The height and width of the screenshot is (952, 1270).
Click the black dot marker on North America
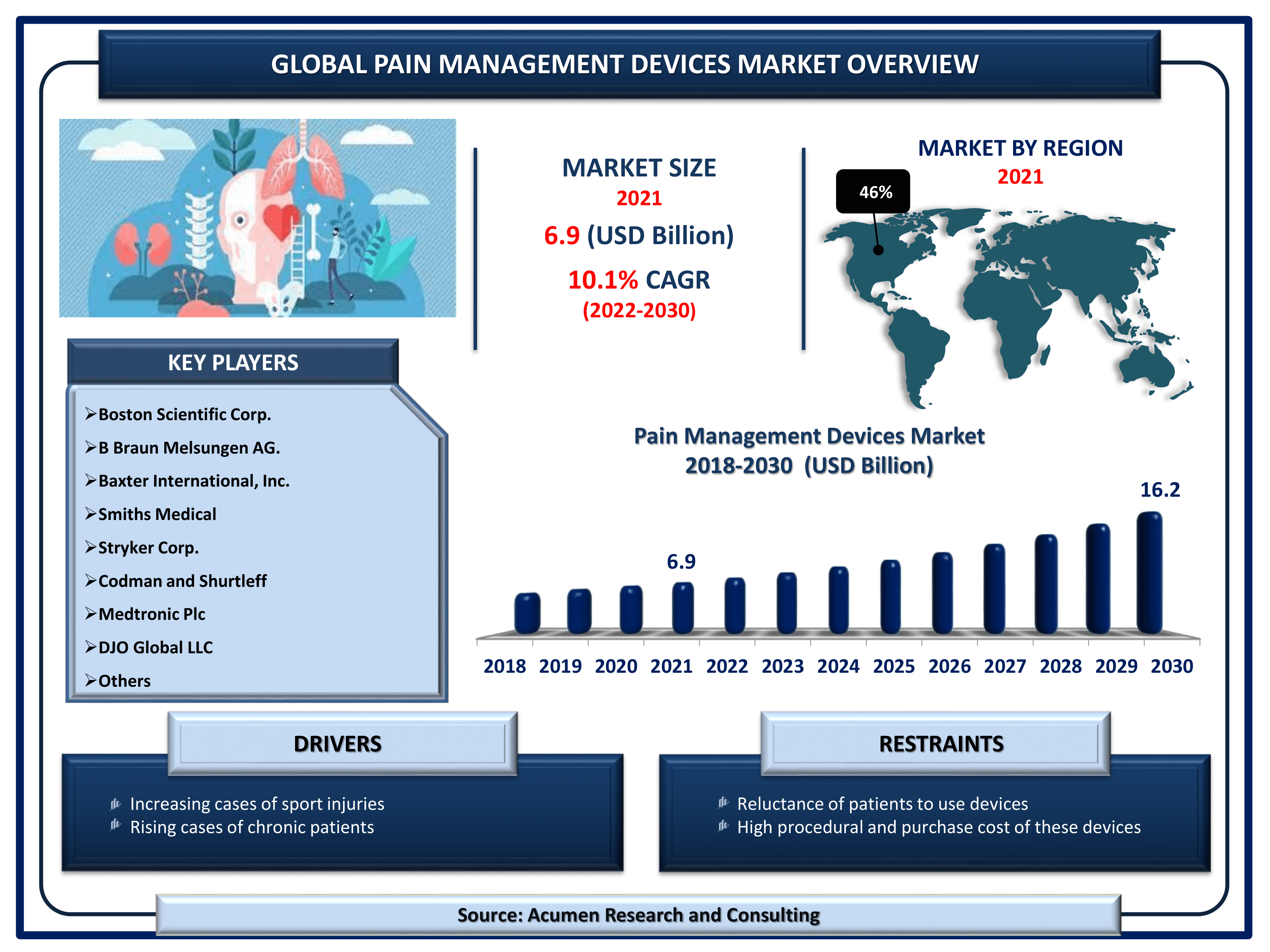878,250
